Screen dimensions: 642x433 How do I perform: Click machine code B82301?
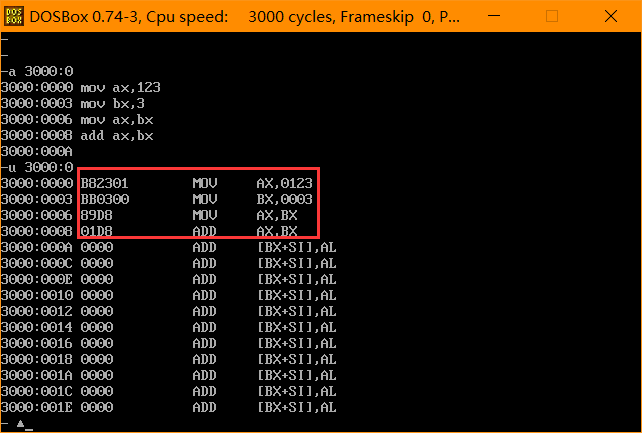point(104,183)
